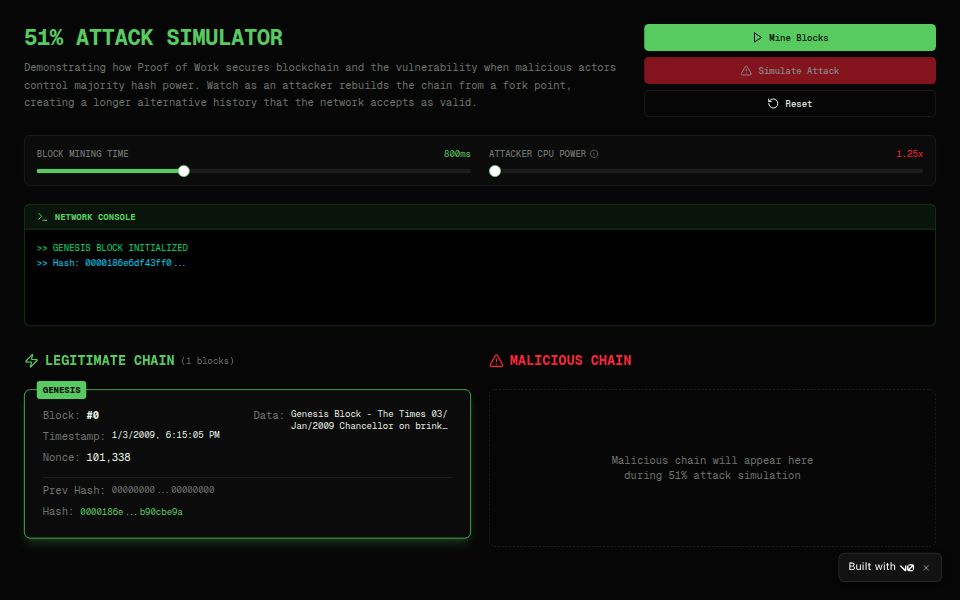Click the play icon in Mine Blocks

(757, 37)
